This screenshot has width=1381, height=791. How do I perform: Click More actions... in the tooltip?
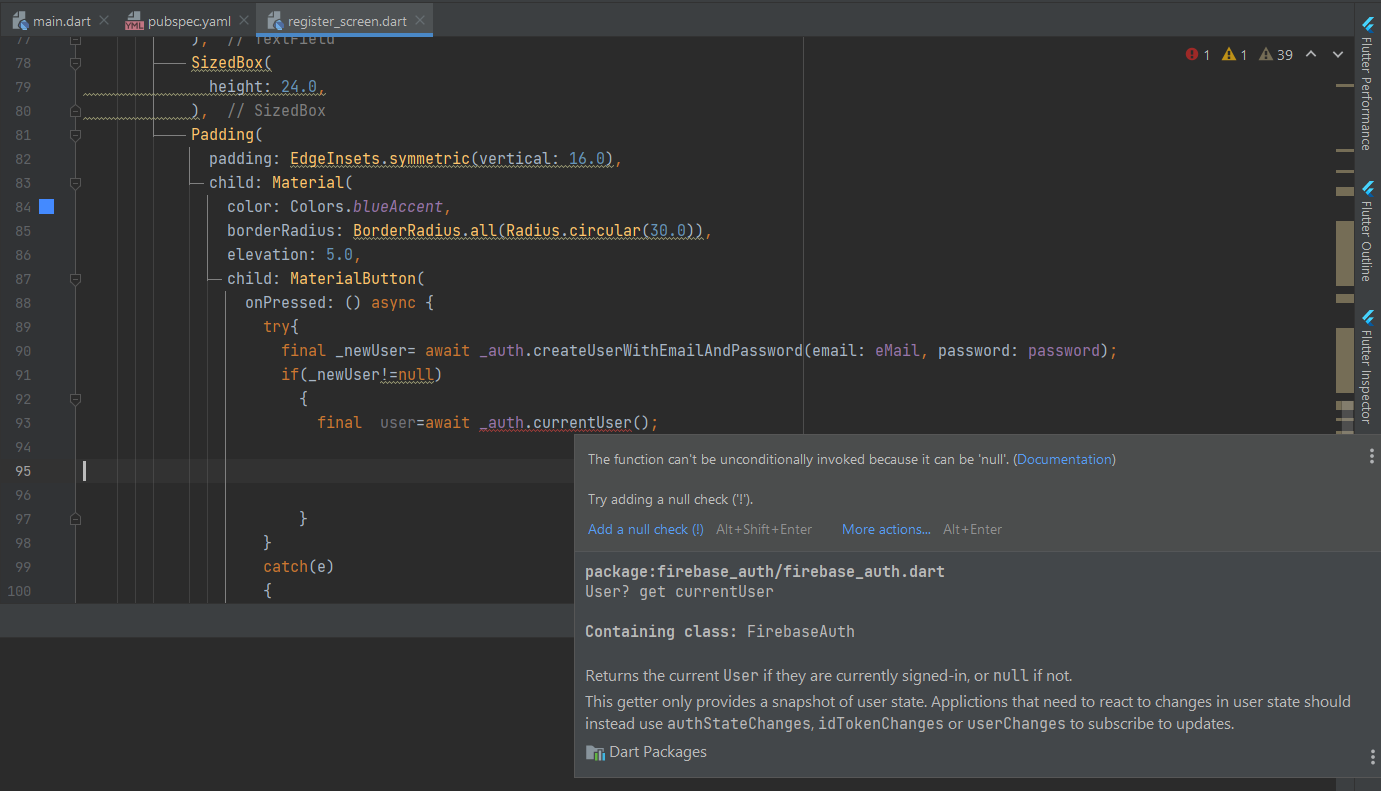tap(886, 529)
